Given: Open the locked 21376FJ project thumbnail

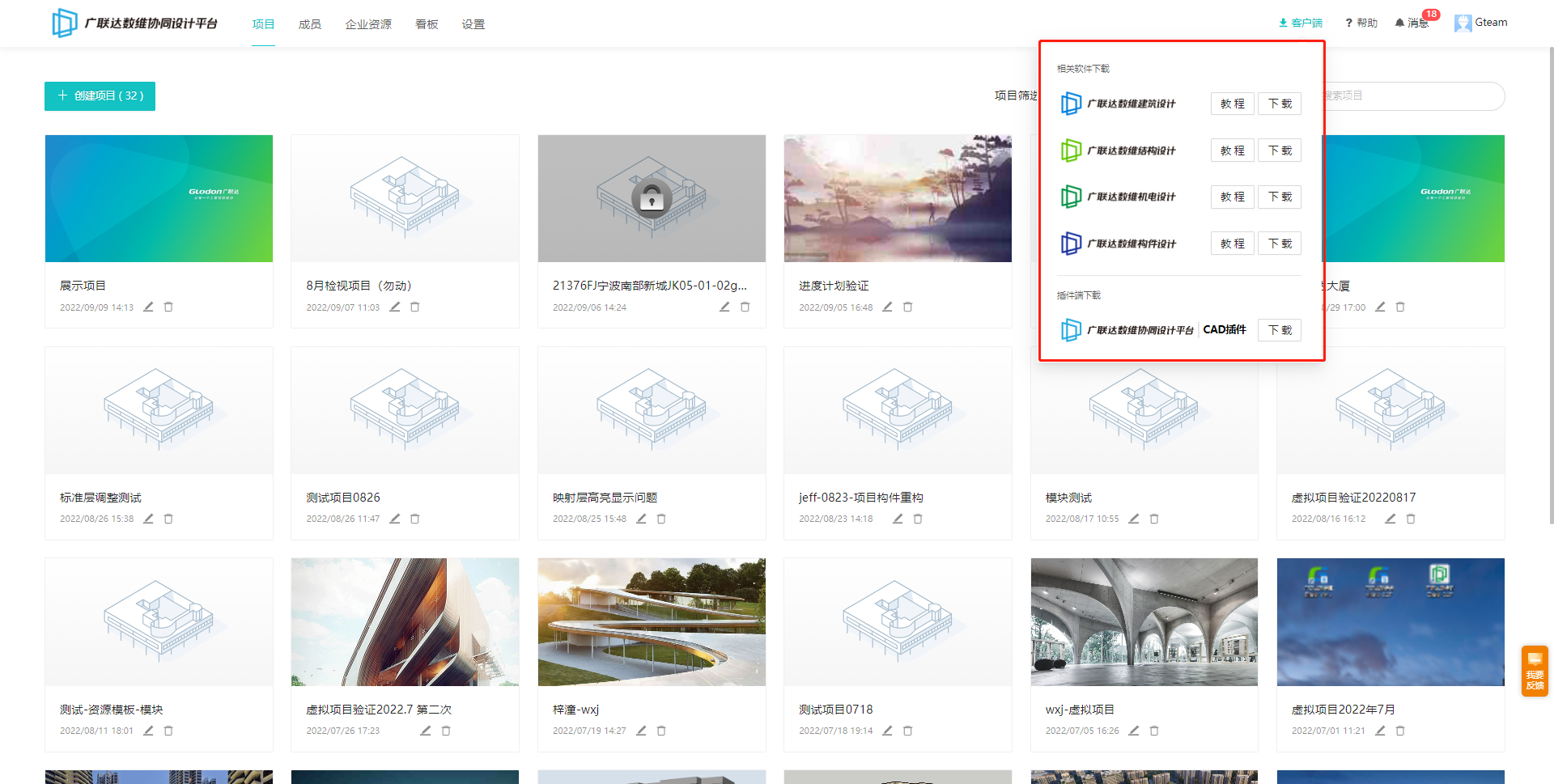Looking at the screenshot, I should [652, 198].
